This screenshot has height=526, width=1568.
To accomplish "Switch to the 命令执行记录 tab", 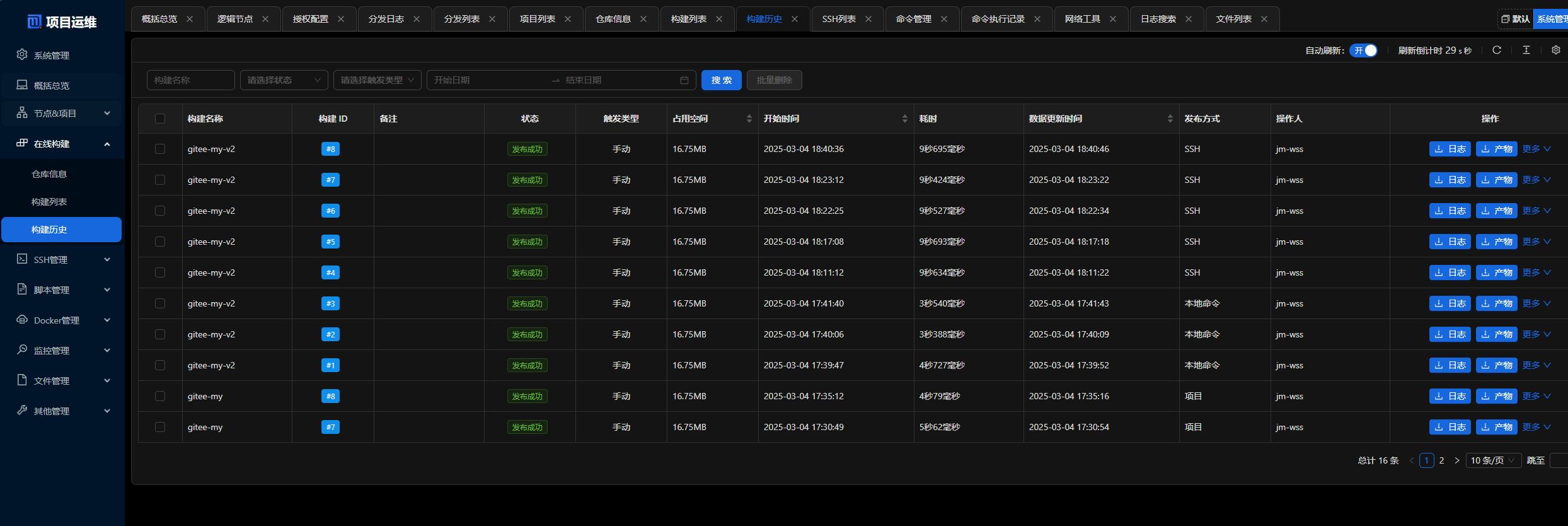I will (998, 19).
